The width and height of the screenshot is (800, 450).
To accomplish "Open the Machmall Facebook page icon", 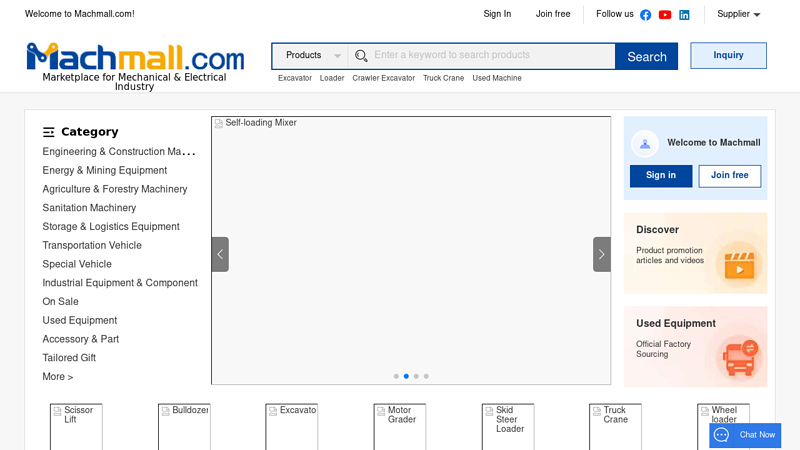I will click(x=645, y=15).
